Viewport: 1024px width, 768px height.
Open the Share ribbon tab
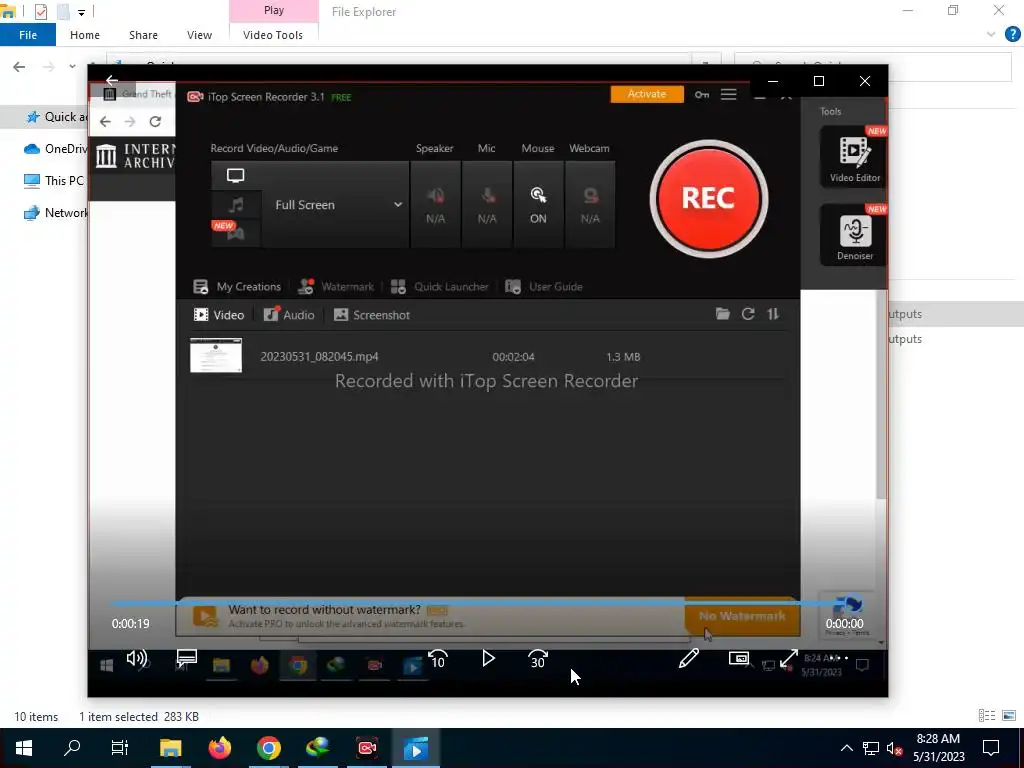(x=143, y=35)
